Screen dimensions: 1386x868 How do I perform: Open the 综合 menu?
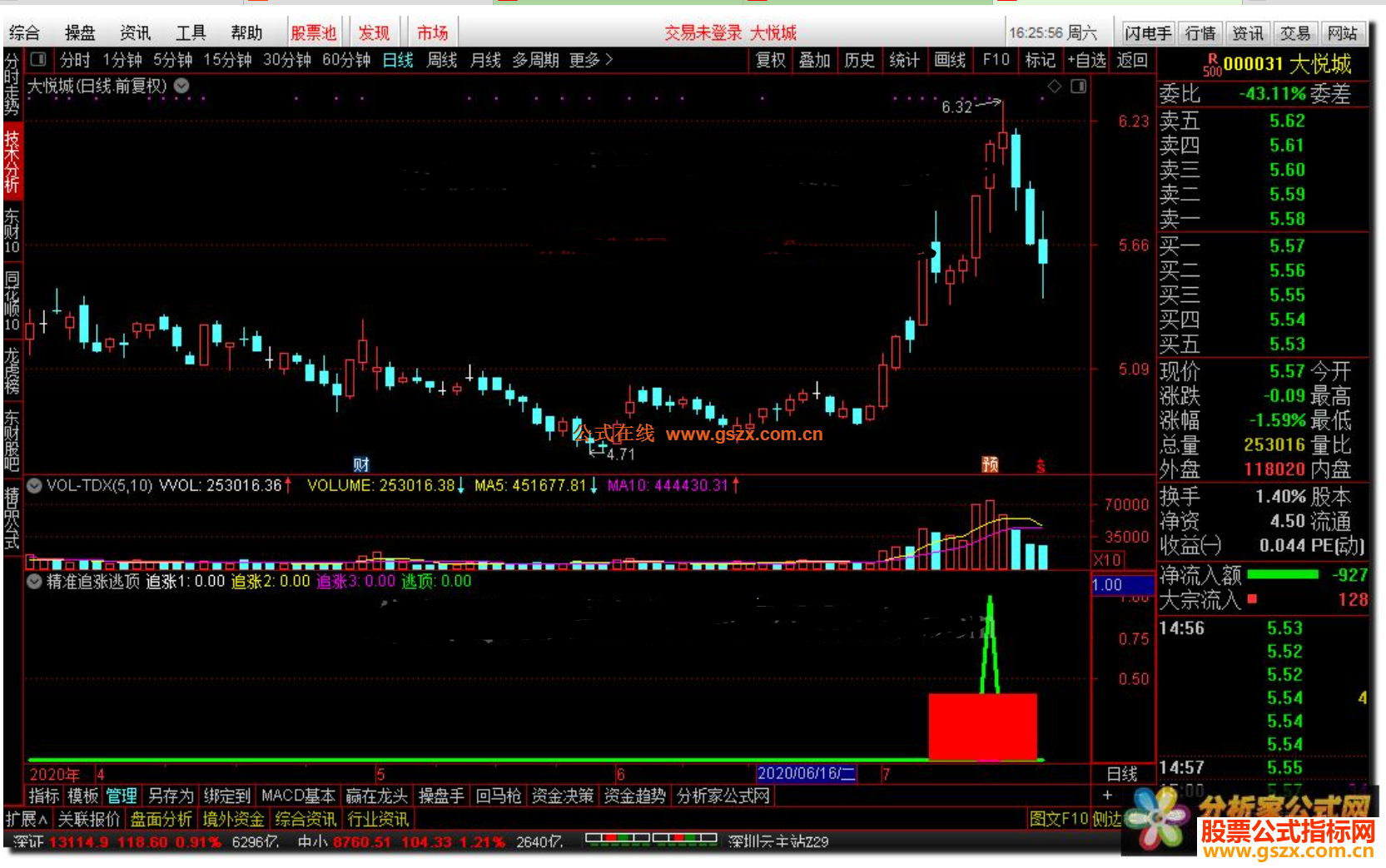[24, 32]
